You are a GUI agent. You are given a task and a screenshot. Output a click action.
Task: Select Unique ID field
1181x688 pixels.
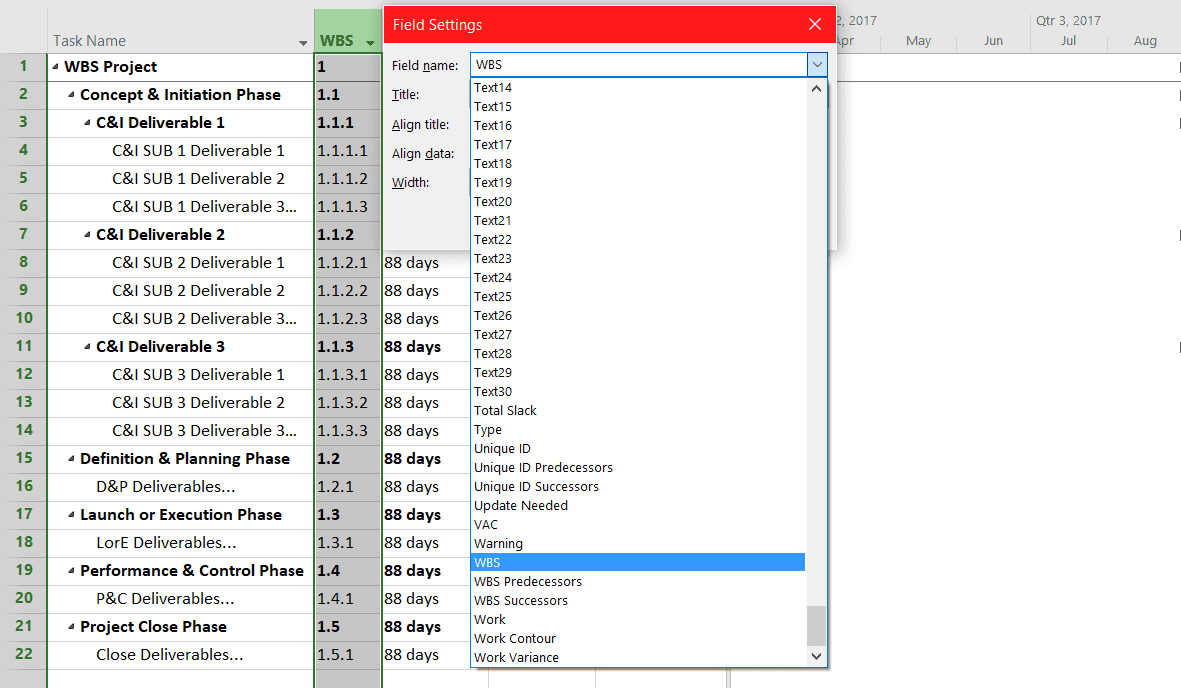pos(639,448)
